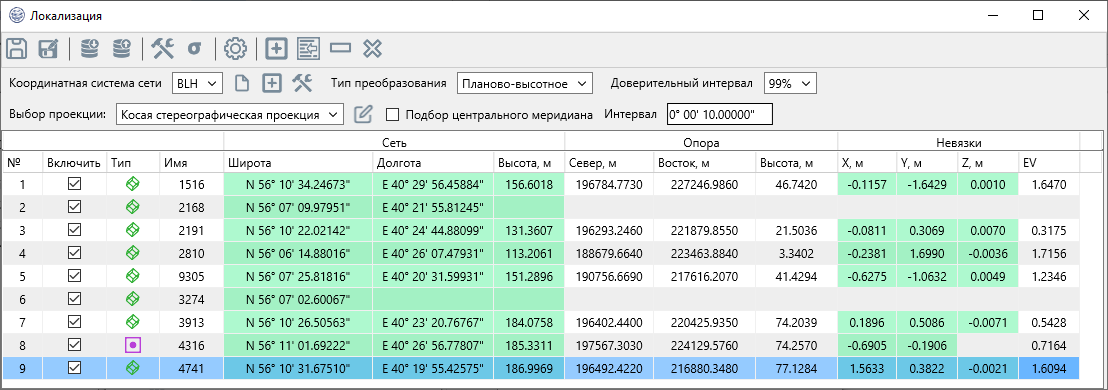This screenshot has width=1108, height=390.
Task: Click the new document icon next to BLH
Action: (x=242, y=83)
